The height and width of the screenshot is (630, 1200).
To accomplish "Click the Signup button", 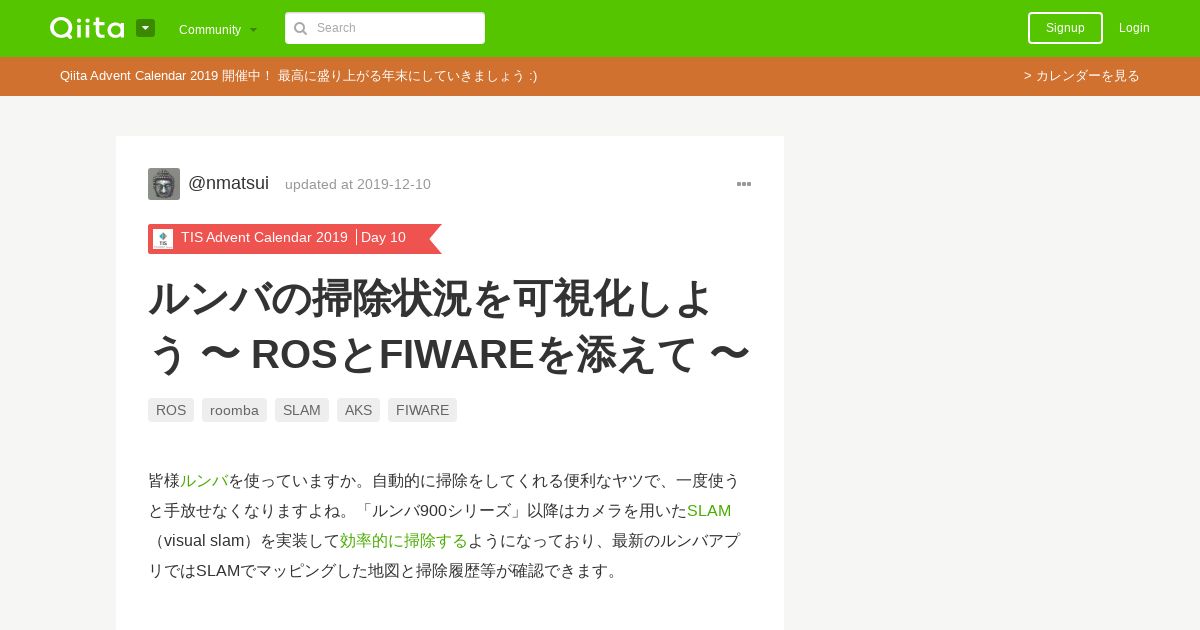I will (1065, 28).
